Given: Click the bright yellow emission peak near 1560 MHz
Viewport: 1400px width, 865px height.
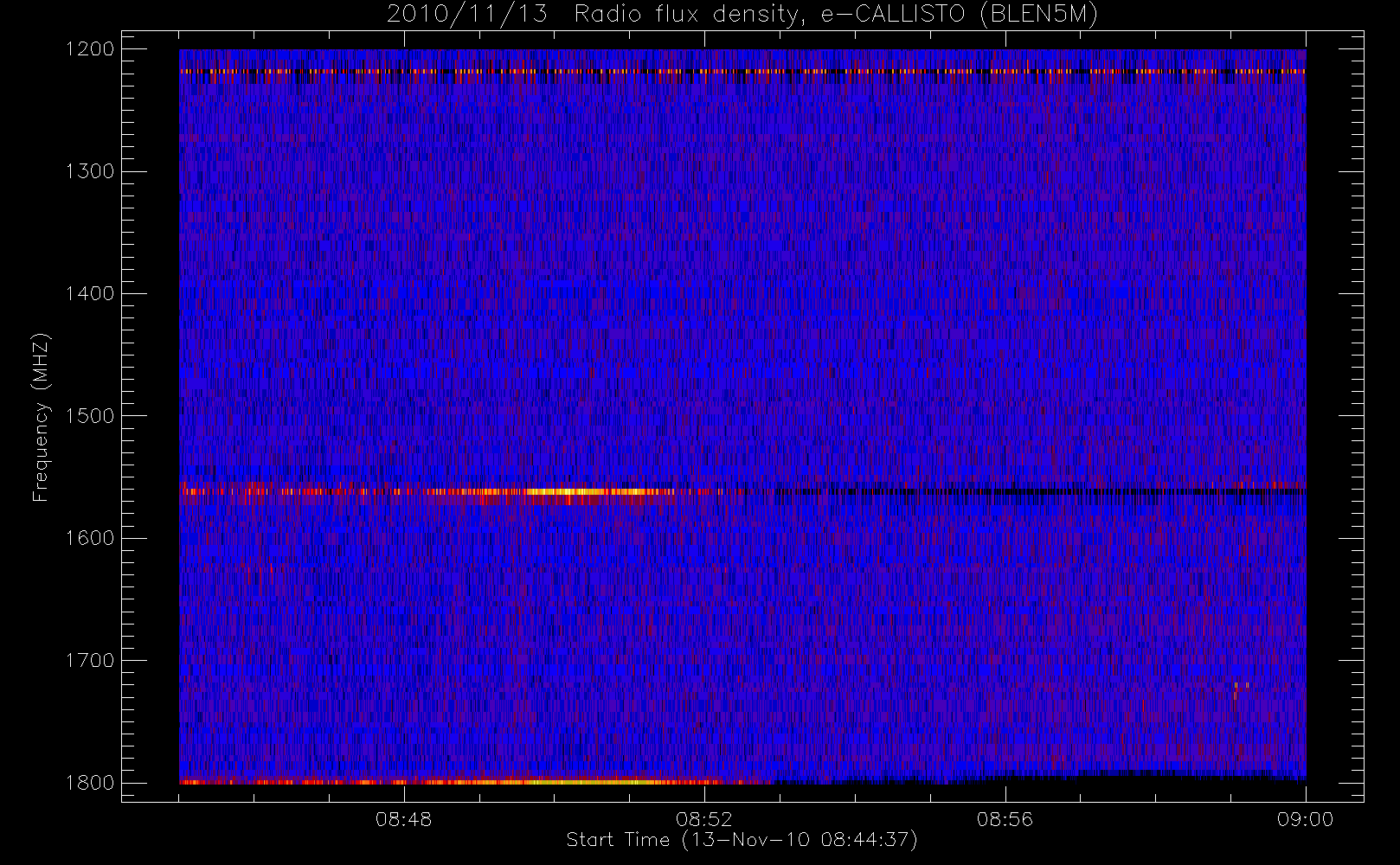Looking at the screenshot, I should click(x=567, y=491).
